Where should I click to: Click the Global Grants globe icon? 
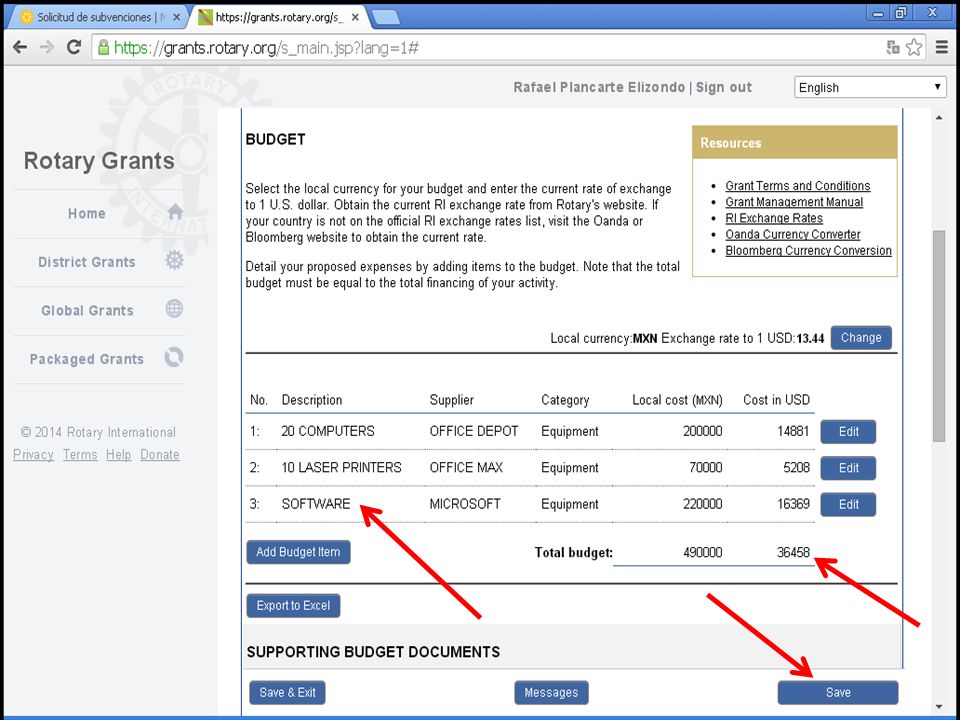pos(174,309)
